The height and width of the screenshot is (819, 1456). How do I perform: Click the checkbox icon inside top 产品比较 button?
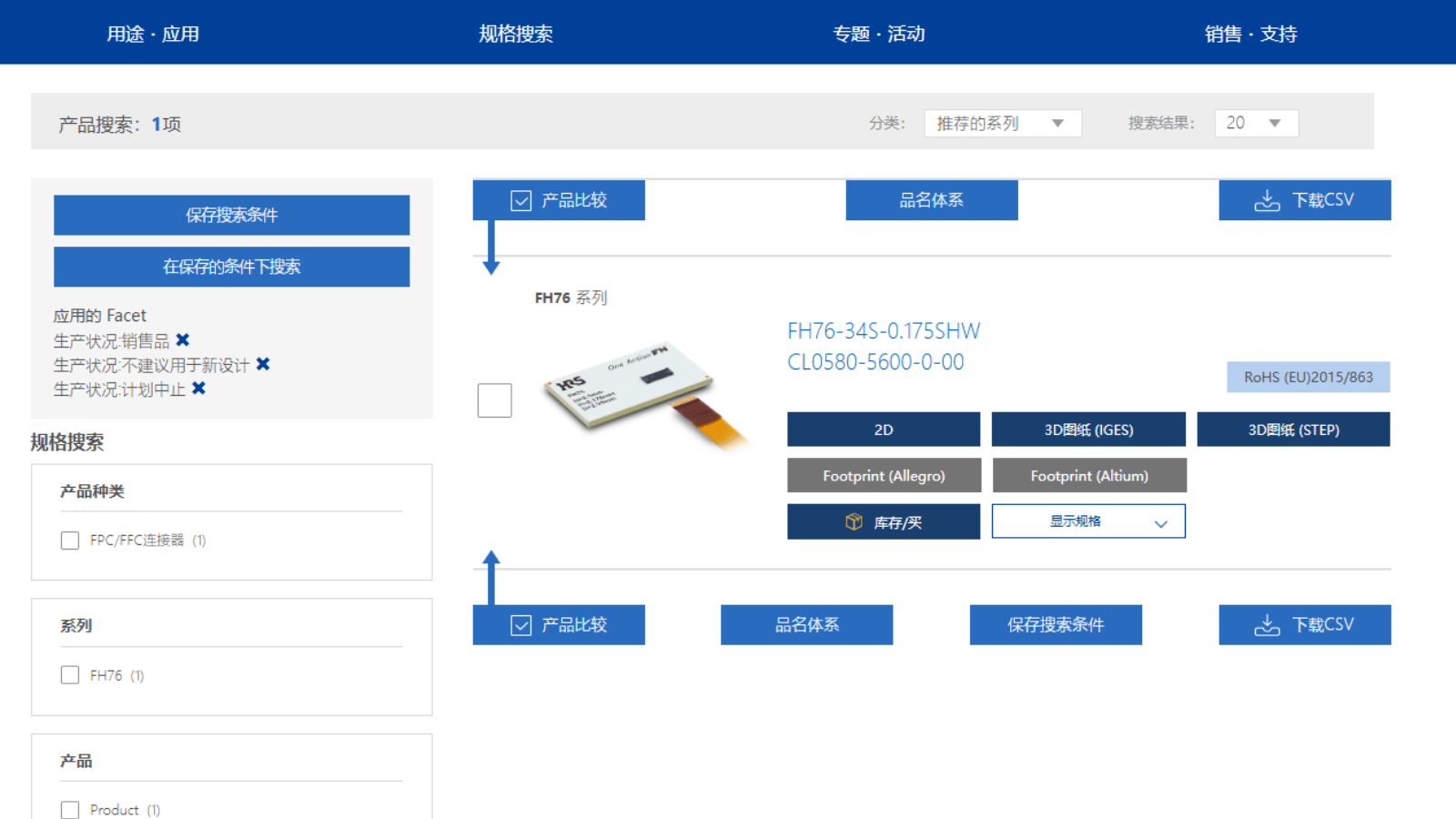pos(520,199)
